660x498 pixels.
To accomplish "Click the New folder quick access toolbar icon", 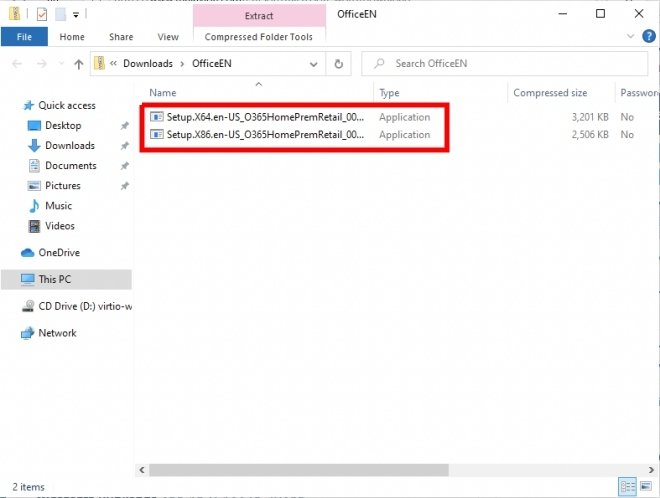I will pos(61,15).
